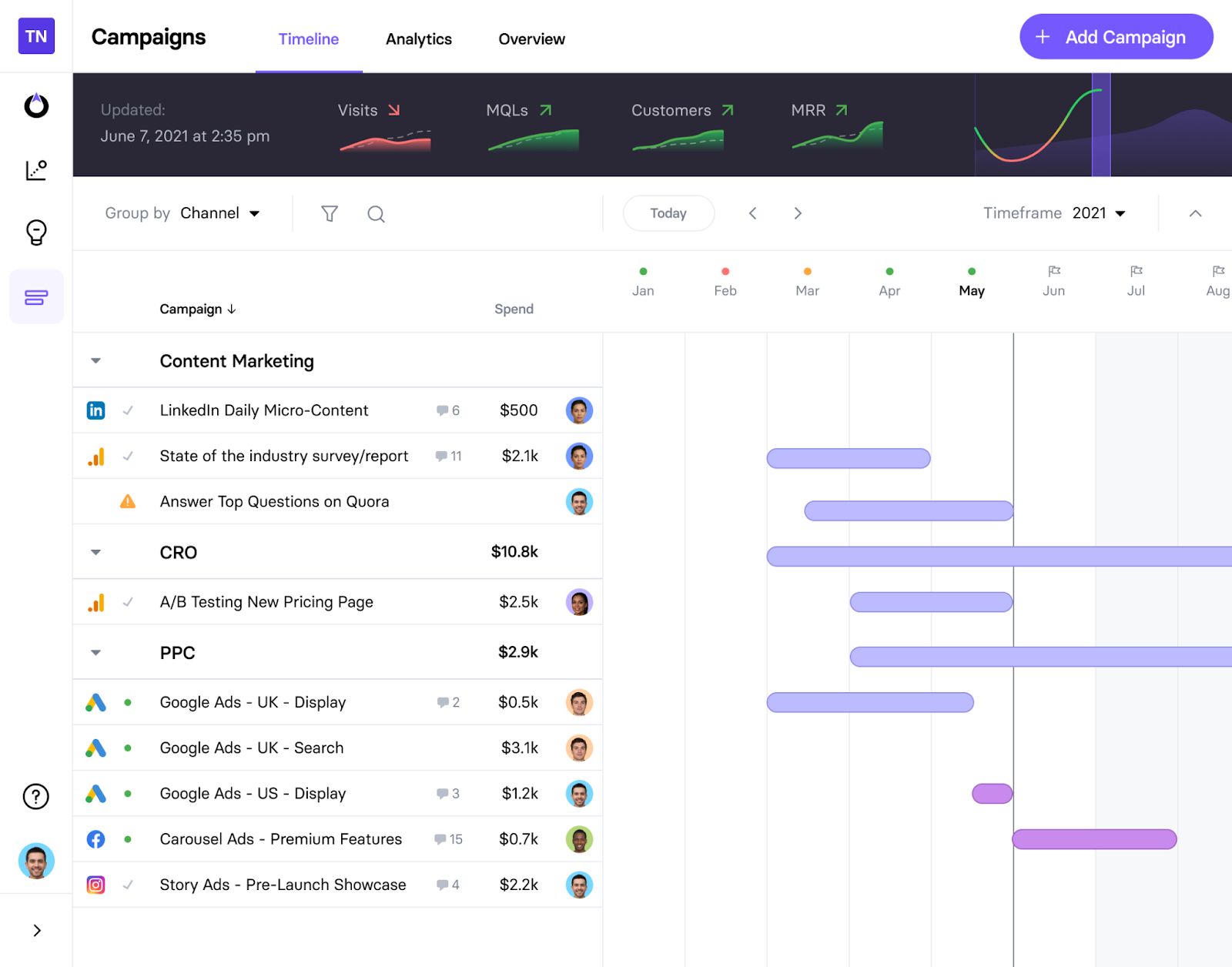1232x967 pixels.
Task: Click the search magnifier icon
Action: tap(376, 214)
